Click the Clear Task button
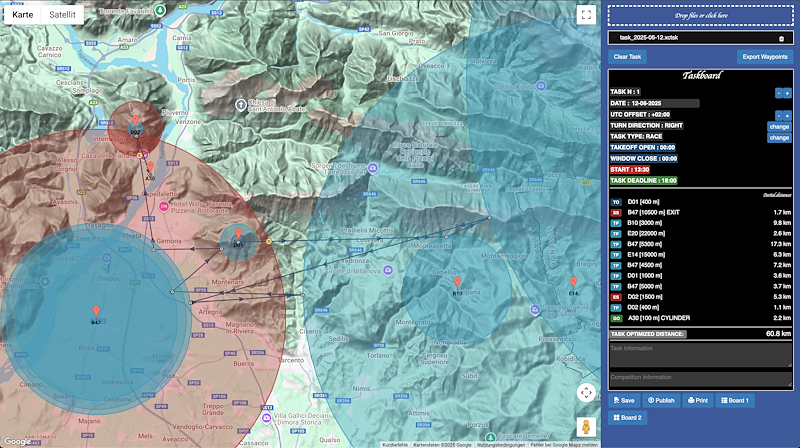Viewport: 800px width, 448px height. pos(627,57)
